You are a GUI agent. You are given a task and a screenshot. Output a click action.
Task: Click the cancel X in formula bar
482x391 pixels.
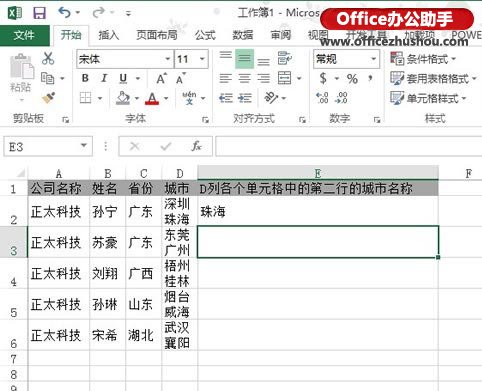[x=135, y=146]
